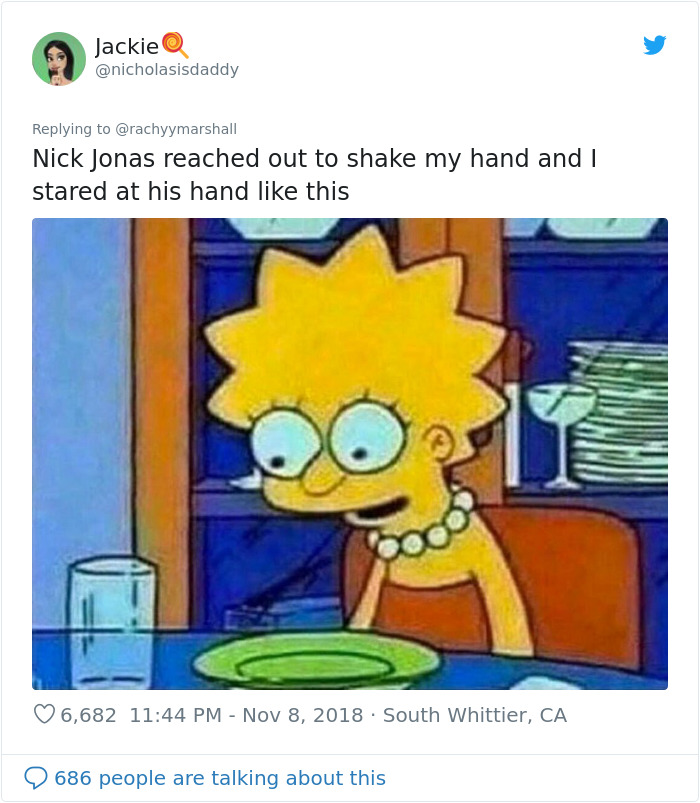This screenshot has width=700, height=803.
Task: Open Jackie's profile avatar picture
Action: click(x=59, y=58)
